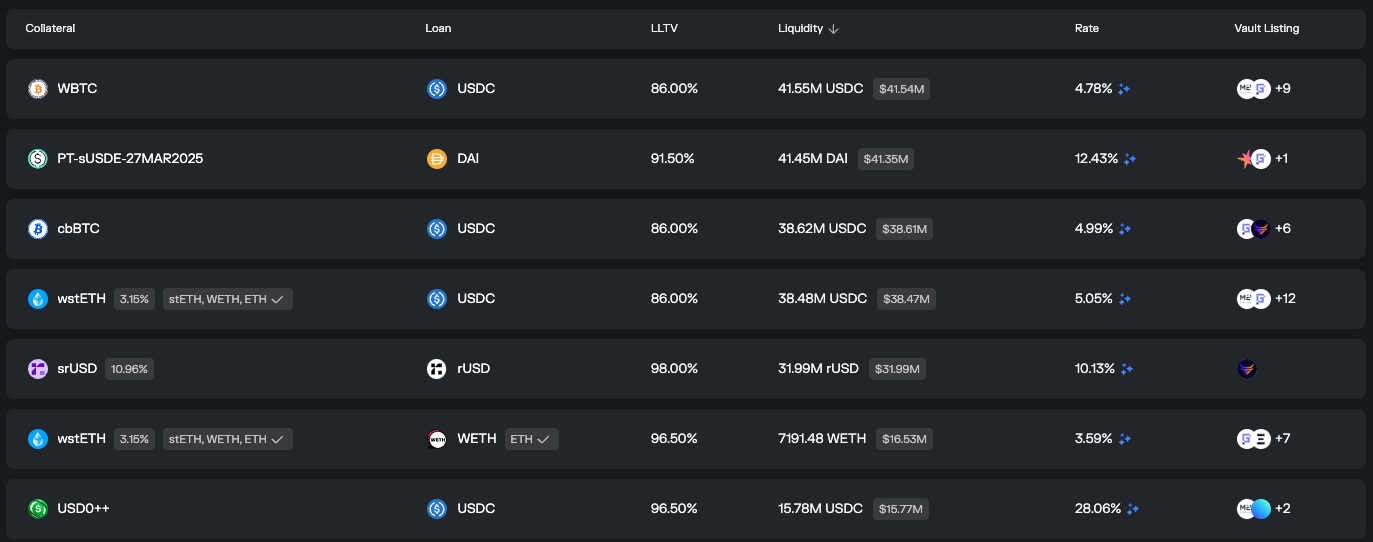Open the +9 vault listings for WBTC
This screenshot has width=1373, height=542.
pyautogui.click(x=1283, y=89)
